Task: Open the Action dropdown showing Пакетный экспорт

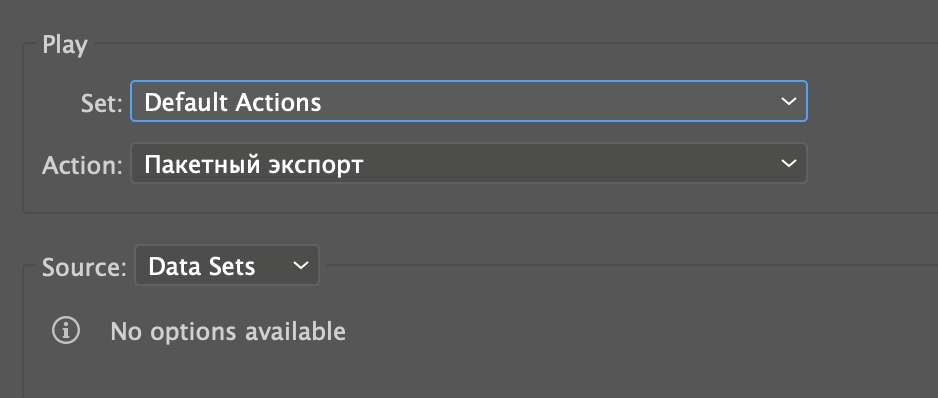Action: pos(469,163)
